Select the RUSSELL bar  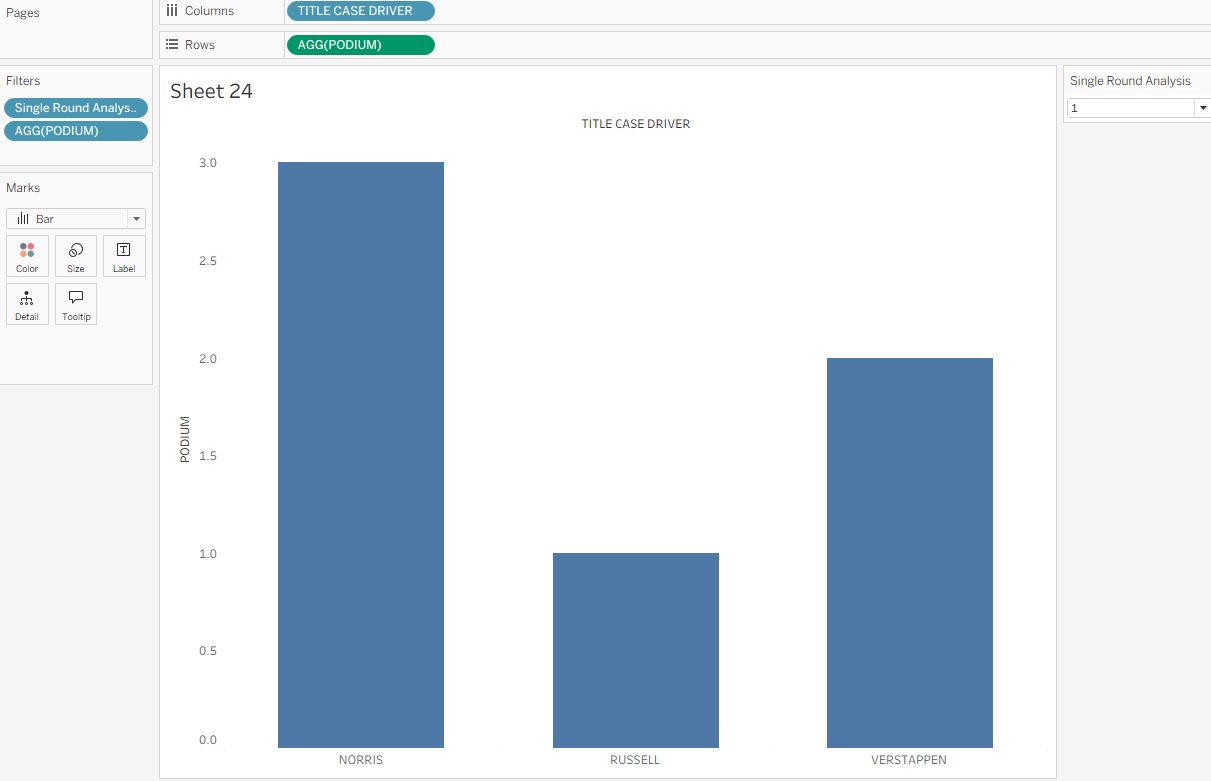pyautogui.click(x=636, y=650)
